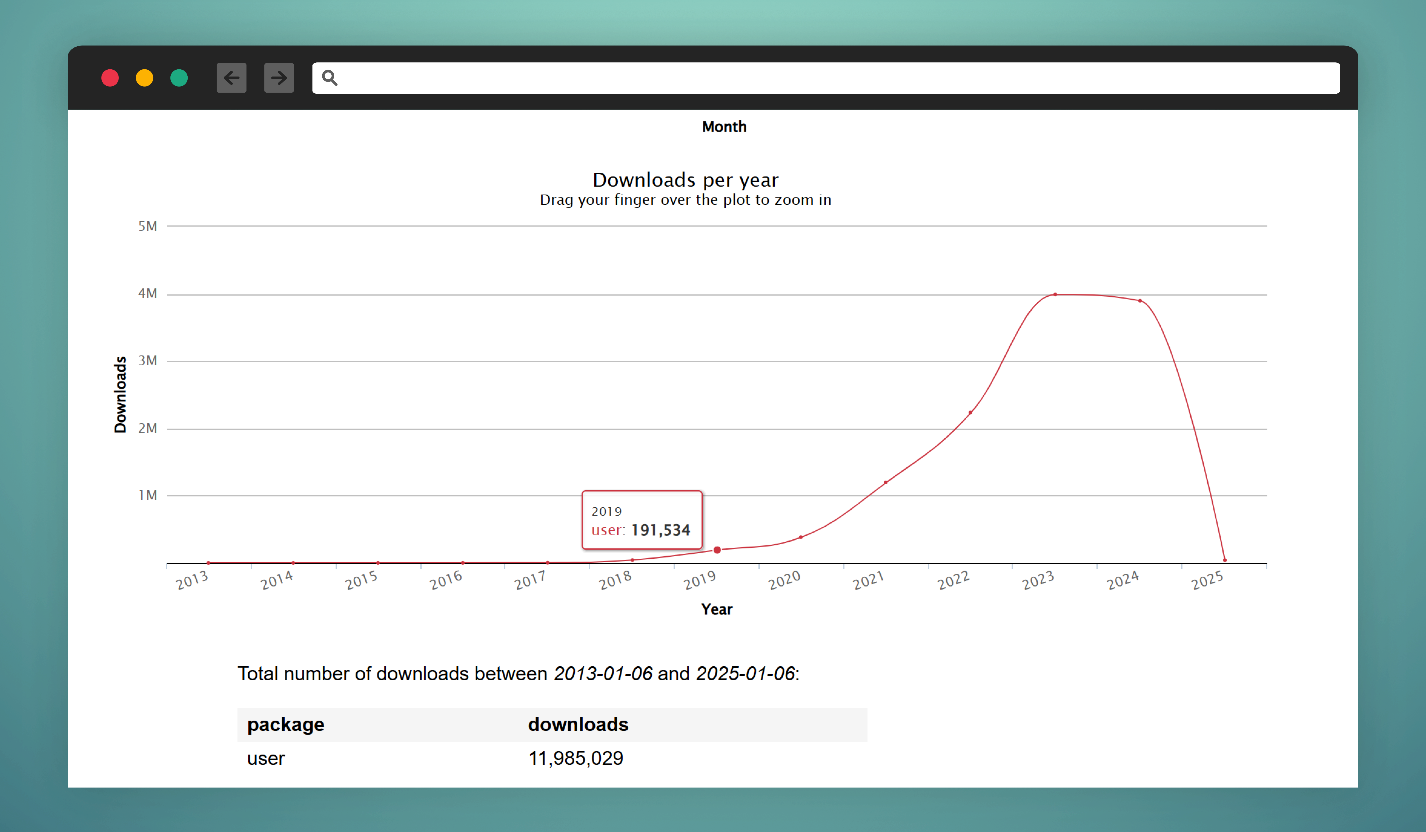The image size is (1426, 832).
Task: Click the 2024 data point on line
Action: pyautogui.click(x=1140, y=301)
